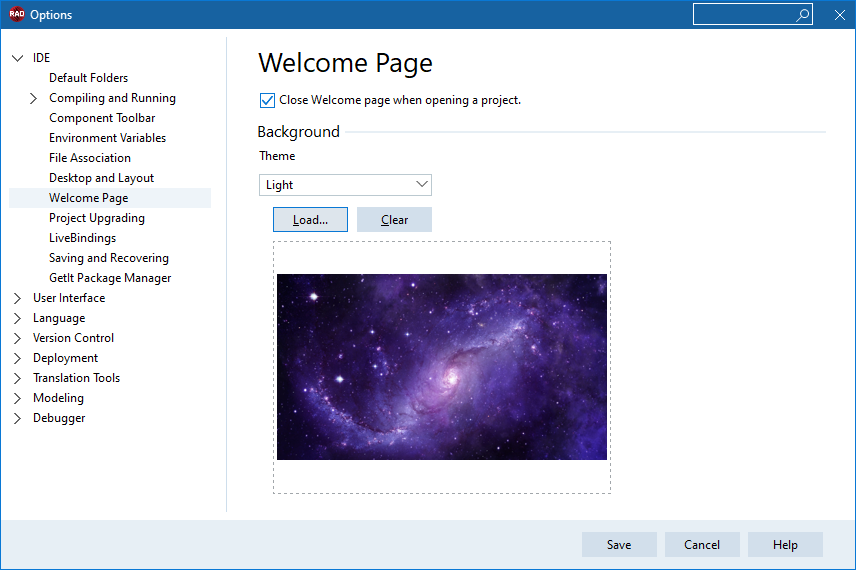Click the Clear background button

(x=394, y=219)
